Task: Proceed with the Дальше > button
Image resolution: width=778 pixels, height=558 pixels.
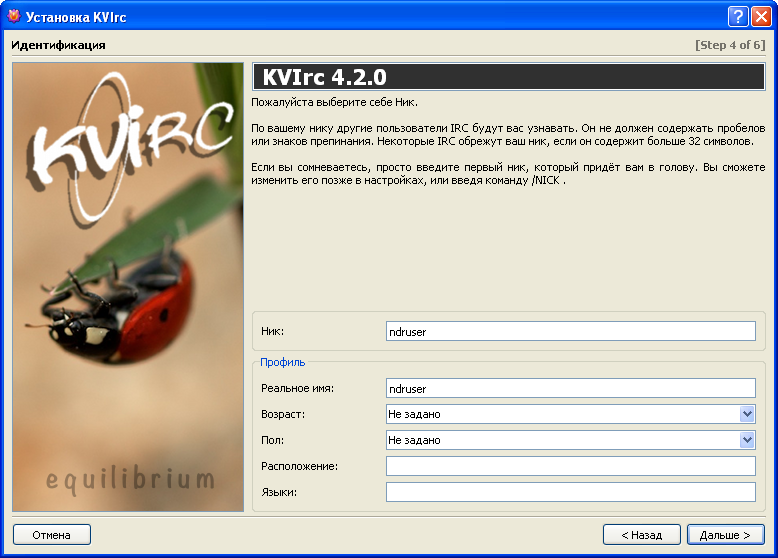Action: 725,535
